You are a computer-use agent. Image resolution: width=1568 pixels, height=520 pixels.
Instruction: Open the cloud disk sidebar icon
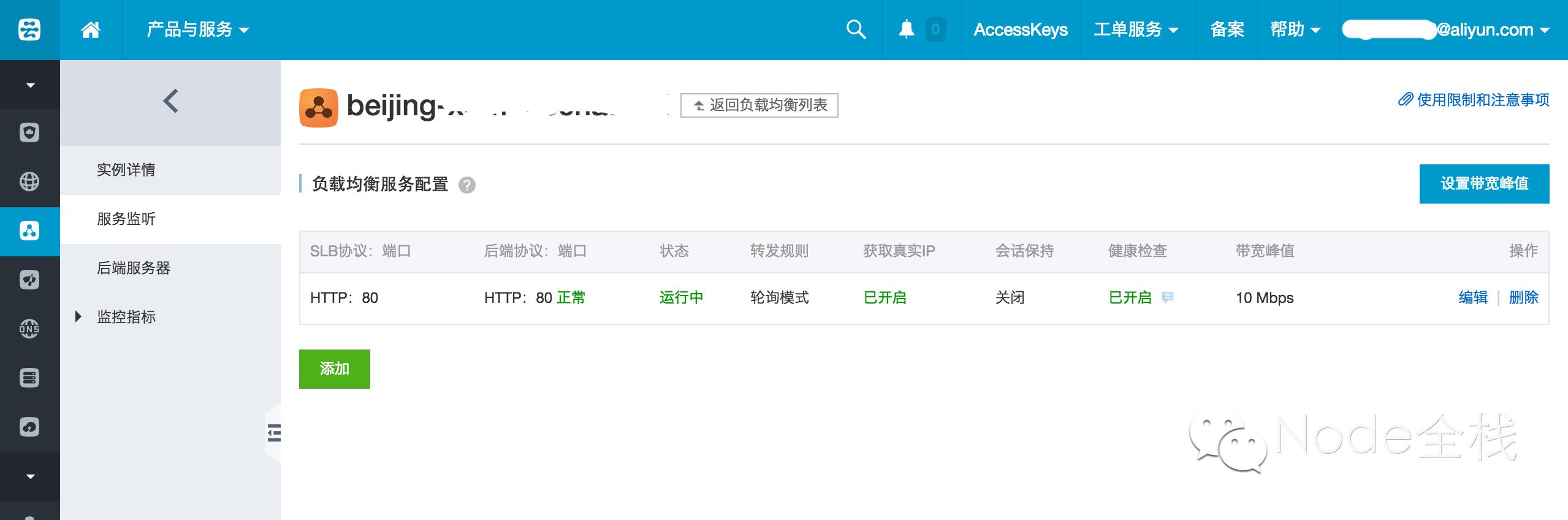[29, 427]
